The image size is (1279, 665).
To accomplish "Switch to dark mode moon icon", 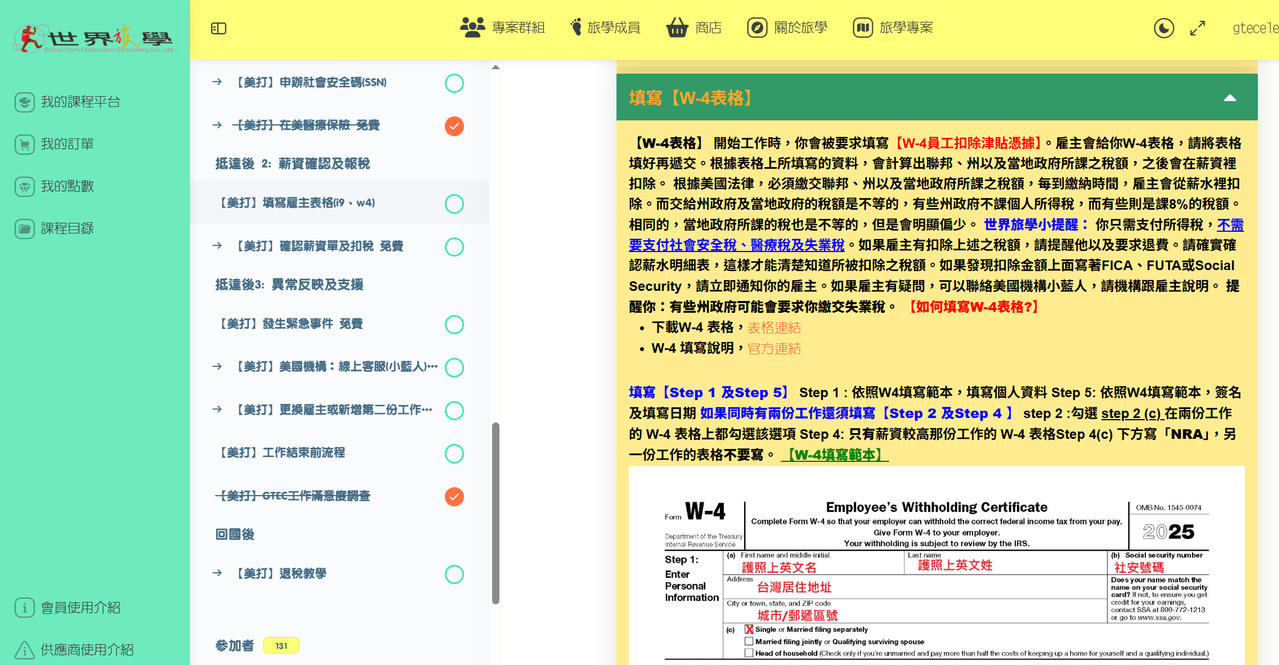I will coord(1164,28).
